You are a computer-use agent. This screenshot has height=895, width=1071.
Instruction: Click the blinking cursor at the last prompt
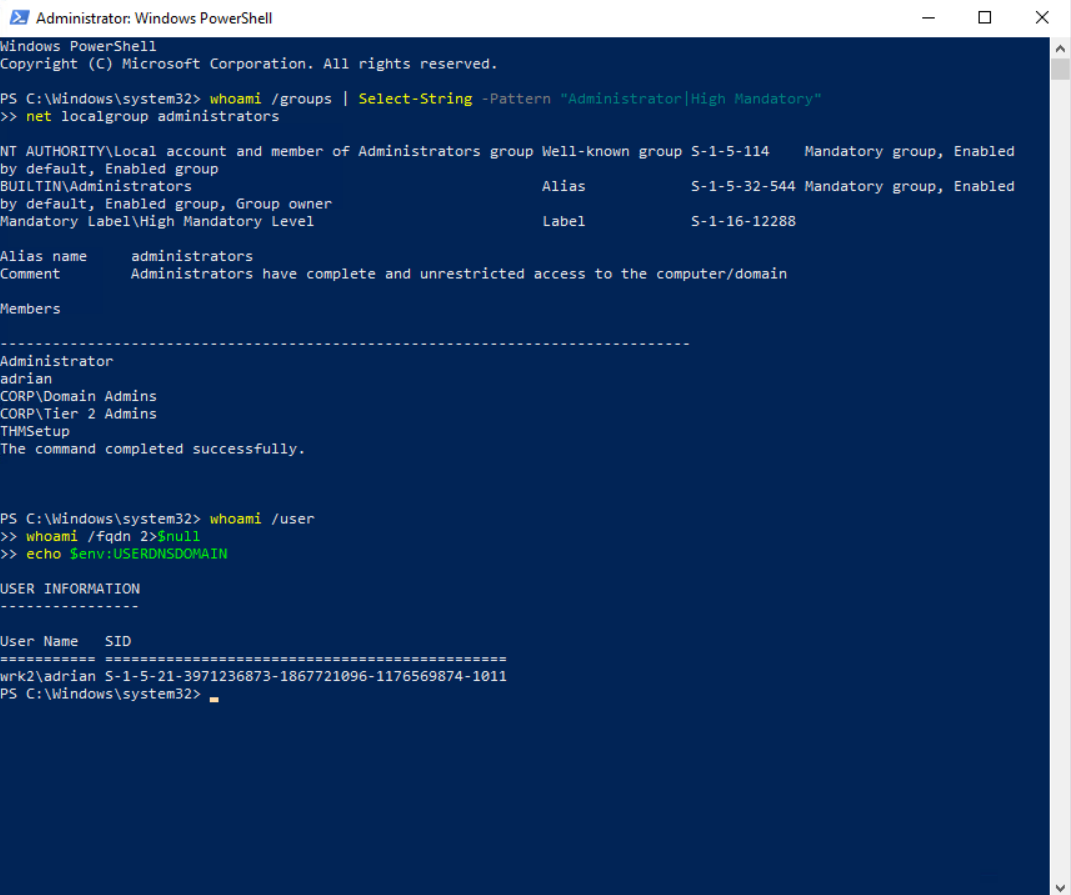[214, 695]
